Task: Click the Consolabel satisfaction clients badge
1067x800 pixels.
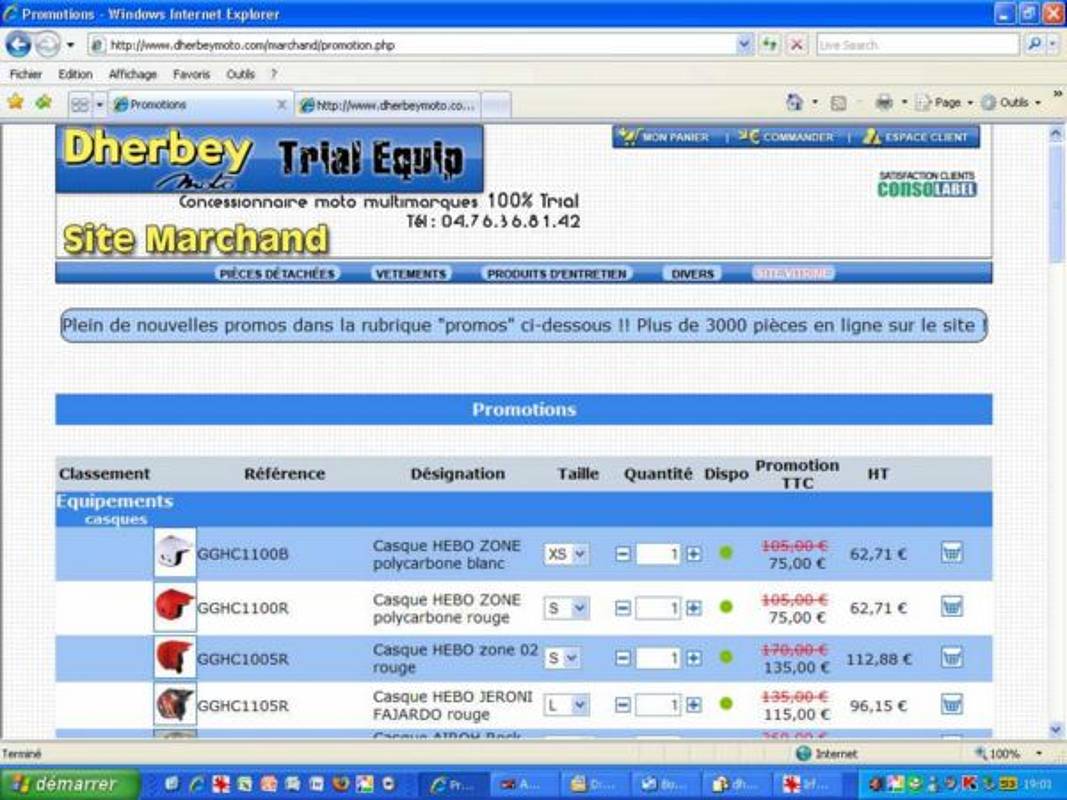Action: coord(927,184)
